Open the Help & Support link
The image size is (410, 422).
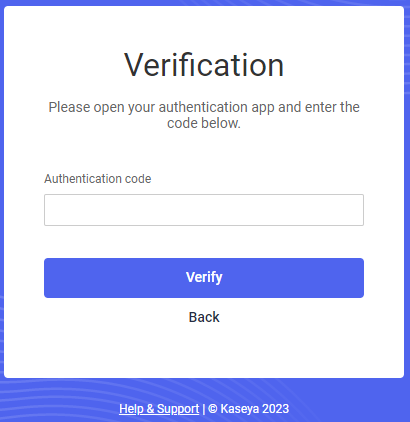[159, 409]
